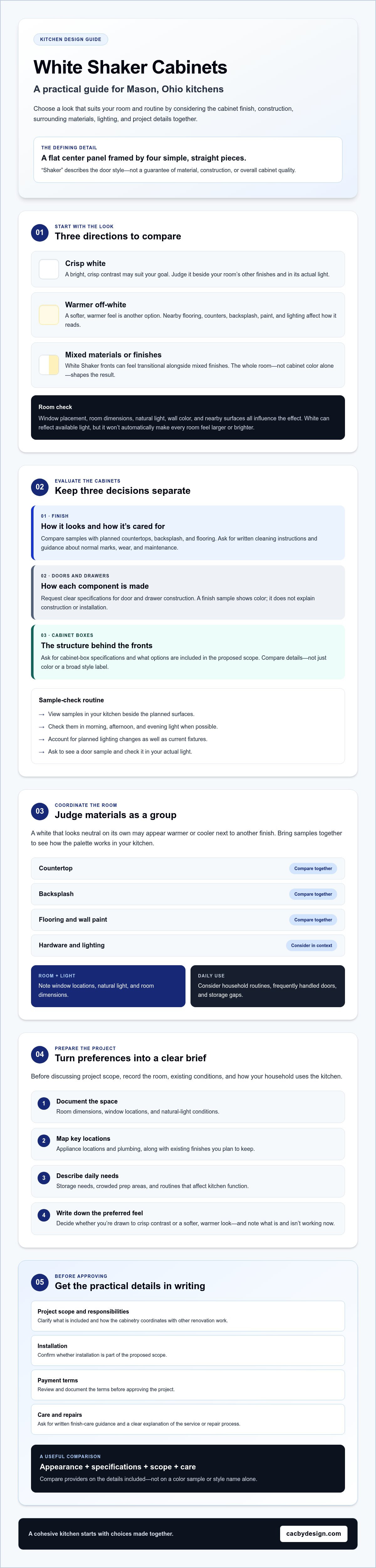This screenshot has width=376, height=1568.
Task: Click step 4 circle beside preferred feel
Action: 44,1214
